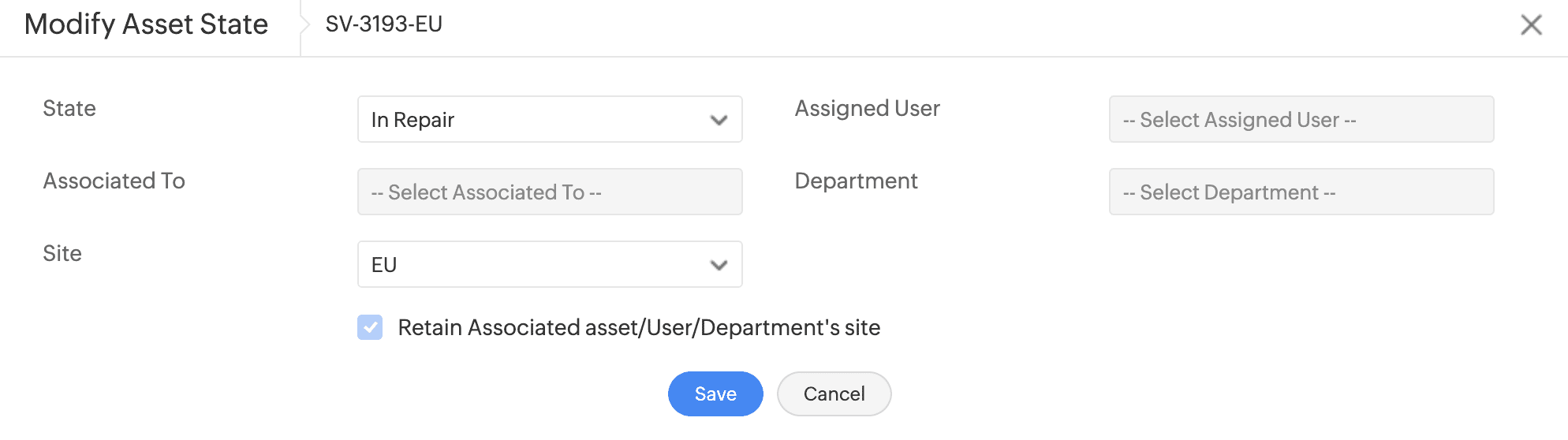Click the Retain Associated asset/User/Department's site label
Image resolution: width=1568 pixels, height=440 pixels.
[x=639, y=327]
